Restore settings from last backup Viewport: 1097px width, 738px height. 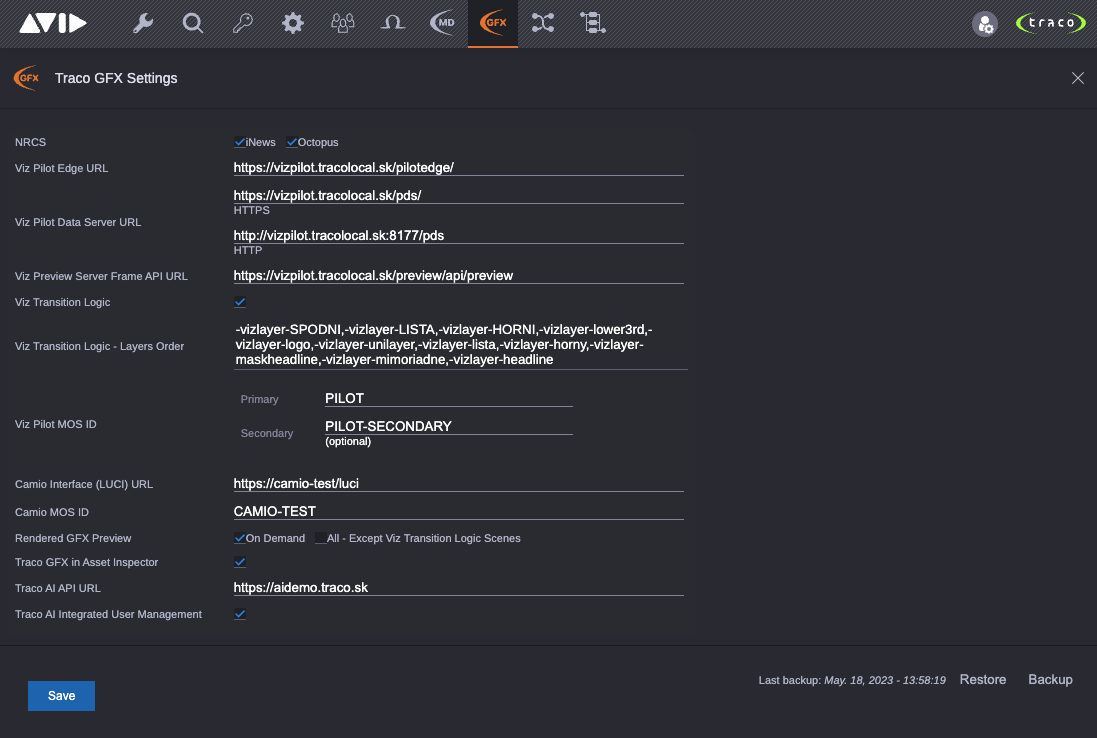[982, 680]
